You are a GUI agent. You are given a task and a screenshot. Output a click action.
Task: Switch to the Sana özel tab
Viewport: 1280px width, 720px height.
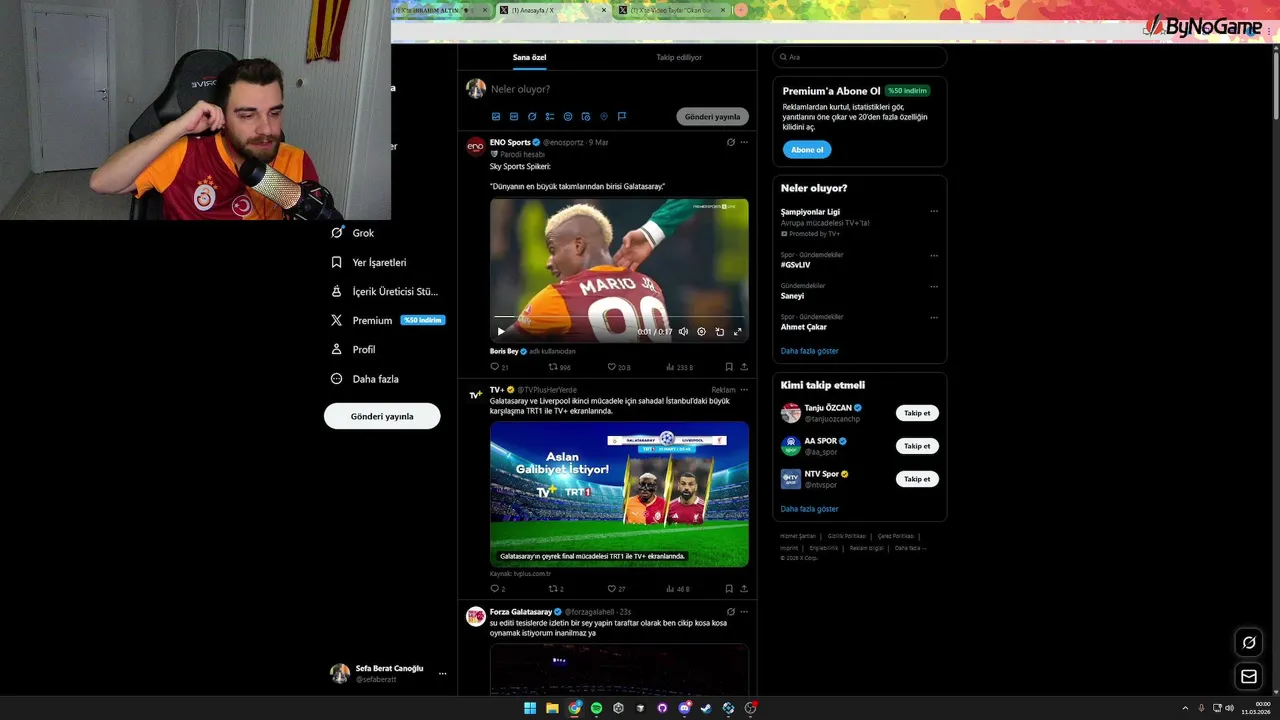(x=530, y=57)
